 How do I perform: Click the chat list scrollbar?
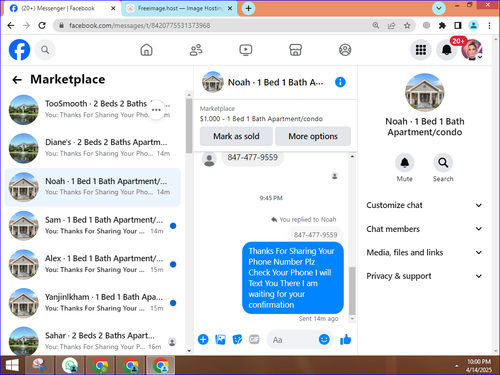pos(189,125)
